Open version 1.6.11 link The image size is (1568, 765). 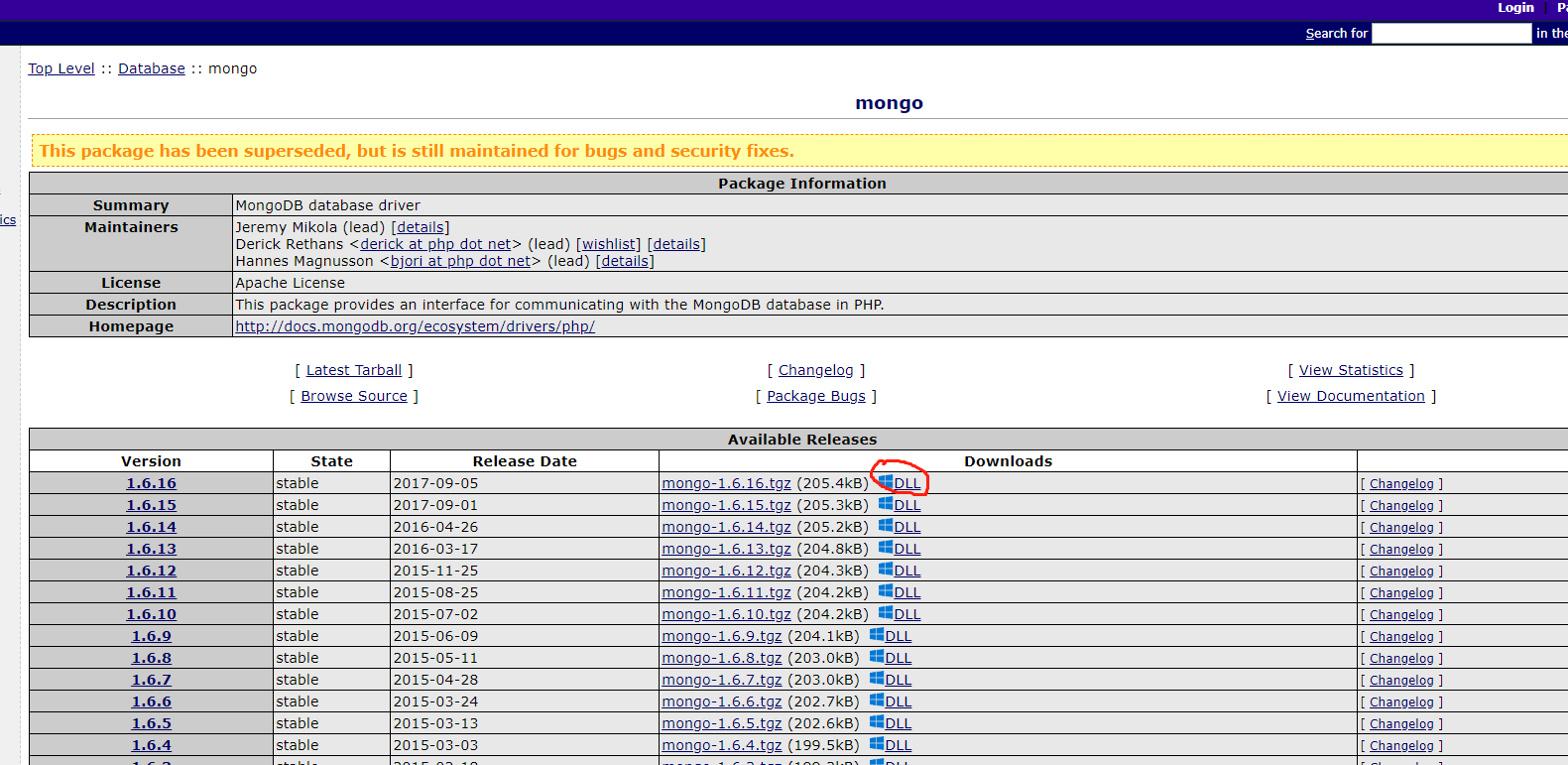(151, 592)
